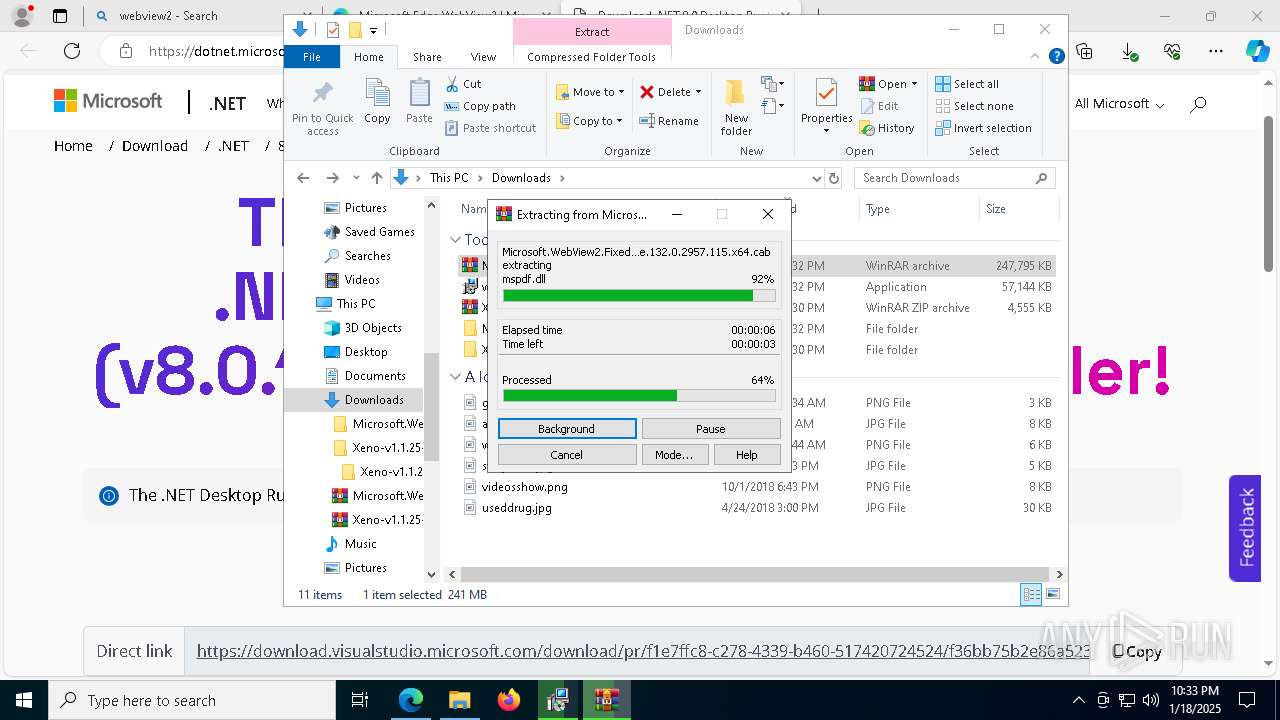The height and width of the screenshot is (720, 1280).
Task: Collapse the Explorer ribbon chevron
Action: (1037, 57)
